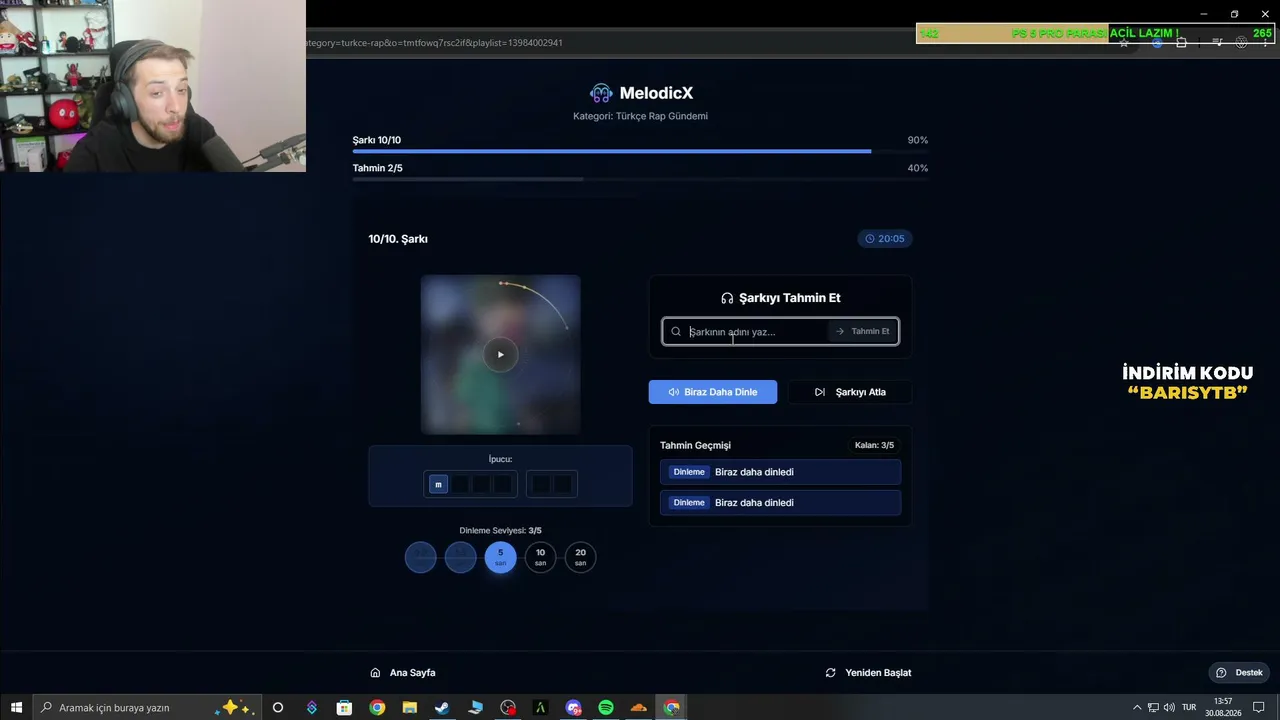
Task: Open the Windows notification center icon
Action: coord(1259,708)
